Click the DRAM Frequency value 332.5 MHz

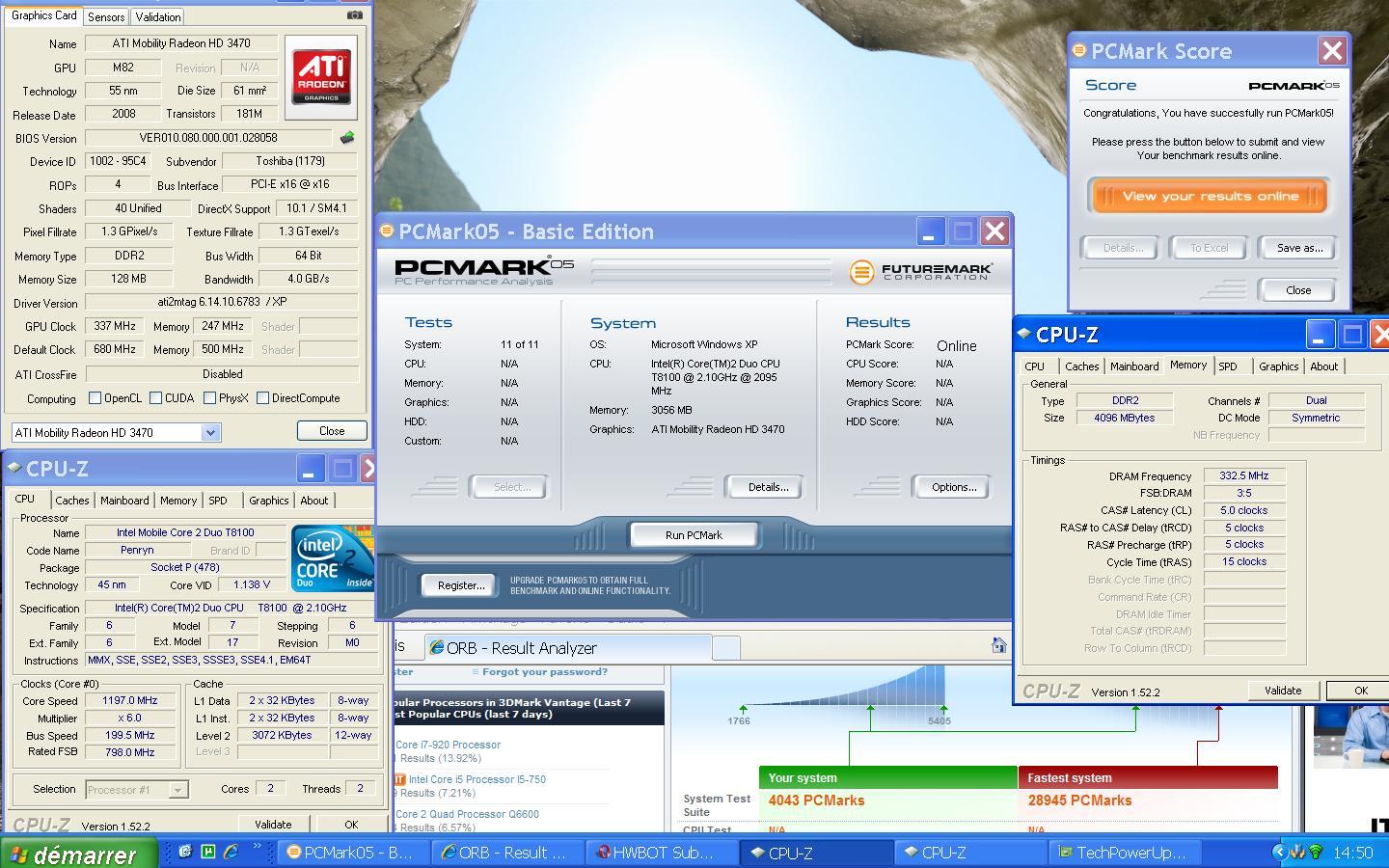click(1244, 475)
